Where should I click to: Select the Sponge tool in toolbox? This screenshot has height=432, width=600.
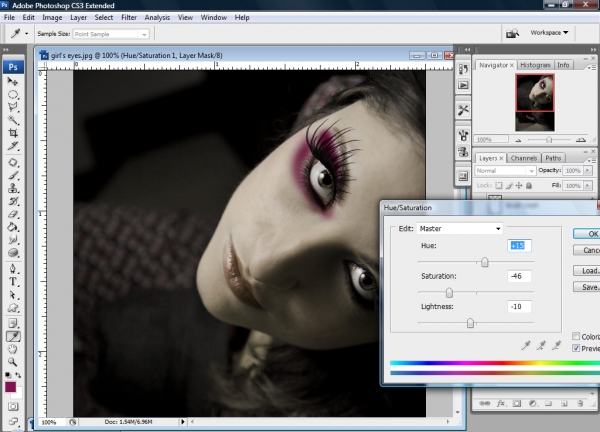13,253
